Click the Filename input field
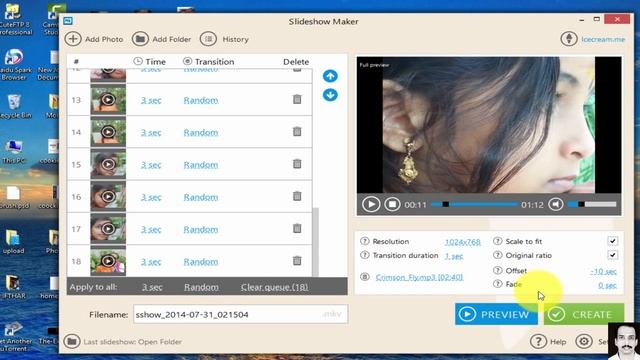Screen dimensions: 640x360 [x=240, y=314]
